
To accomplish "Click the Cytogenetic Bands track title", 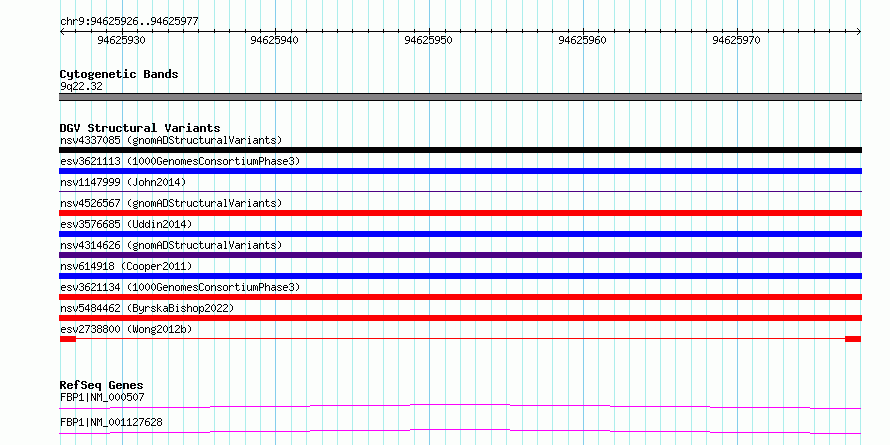I will point(119,74).
